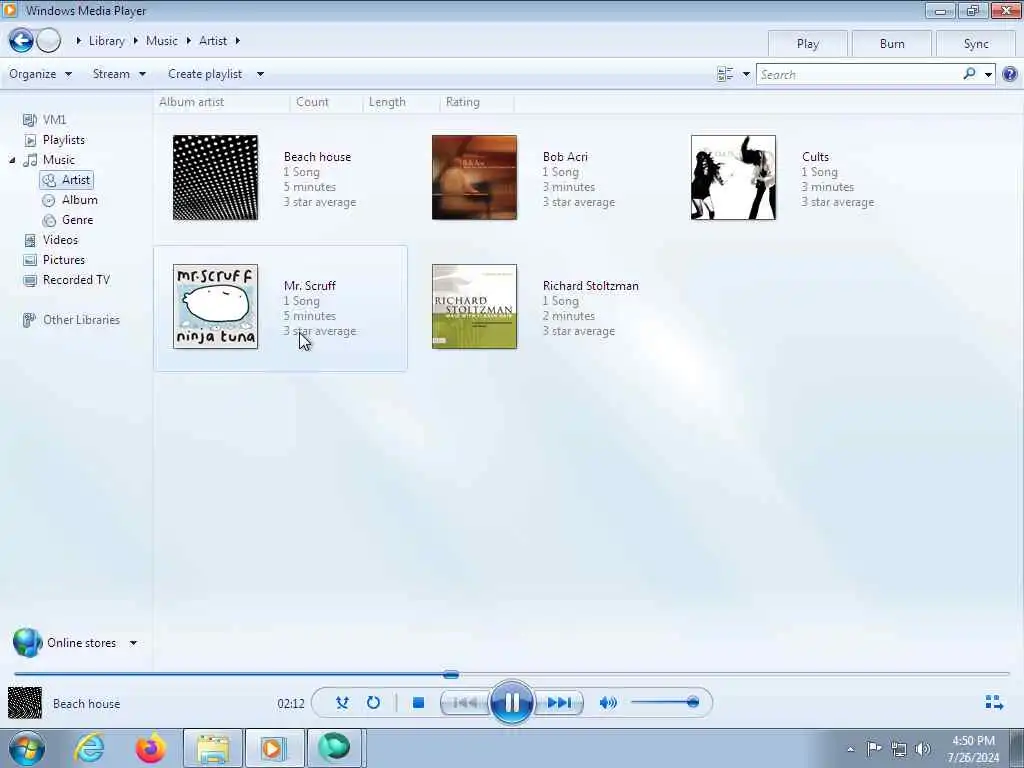The width and height of the screenshot is (1024, 768).
Task: Select Artist view in sidebar
Action: point(67,180)
